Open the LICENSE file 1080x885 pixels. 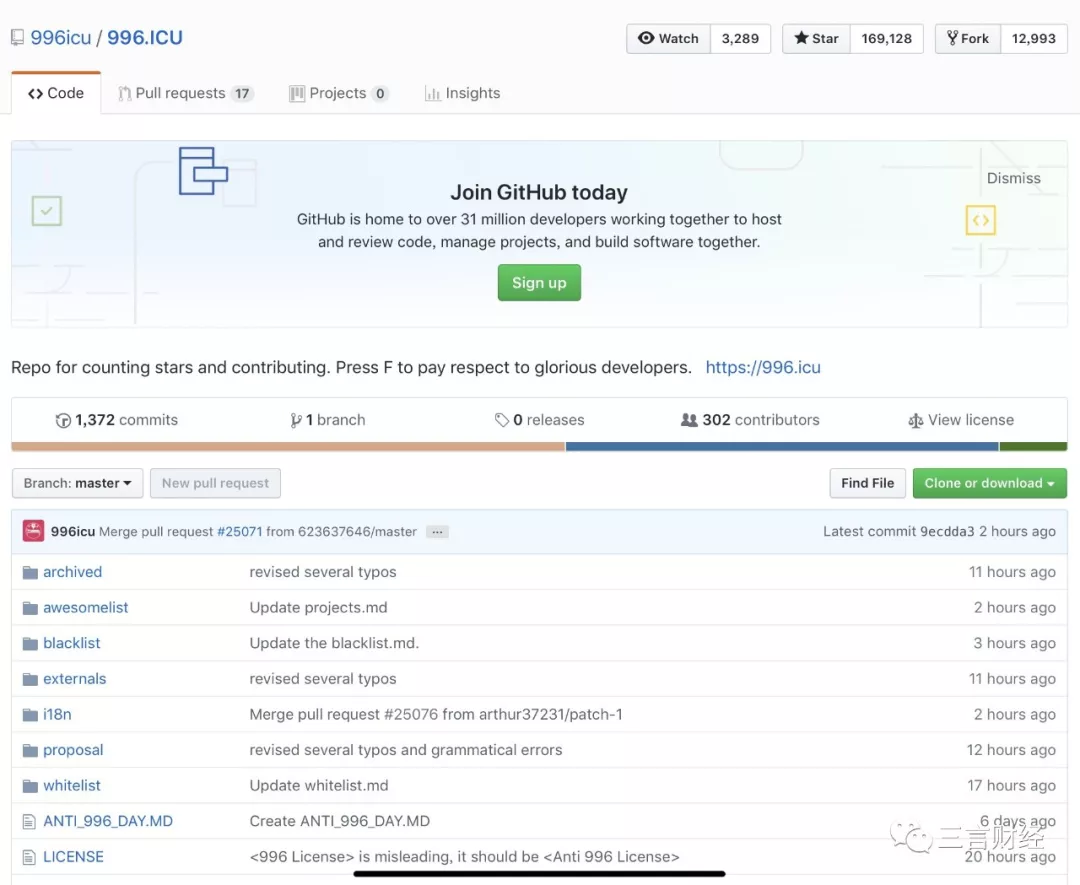[73, 857]
